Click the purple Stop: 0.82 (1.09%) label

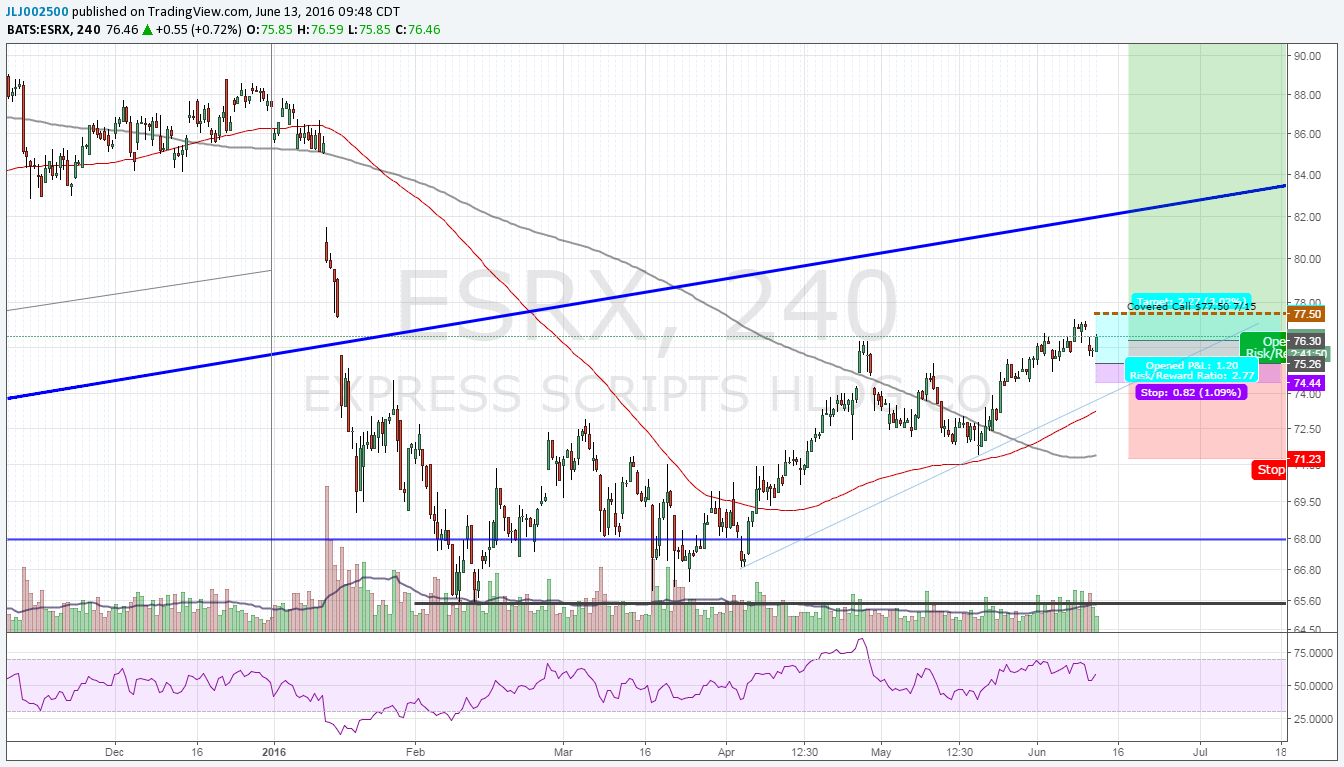1191,392
